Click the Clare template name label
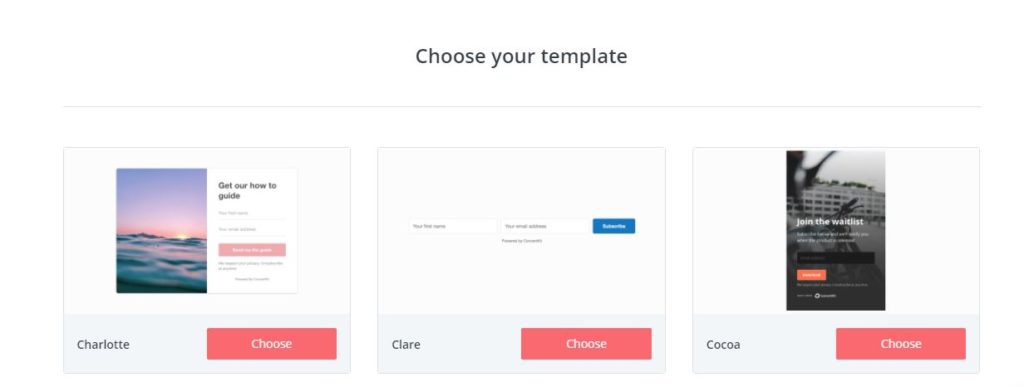 [x=406, y=345]
